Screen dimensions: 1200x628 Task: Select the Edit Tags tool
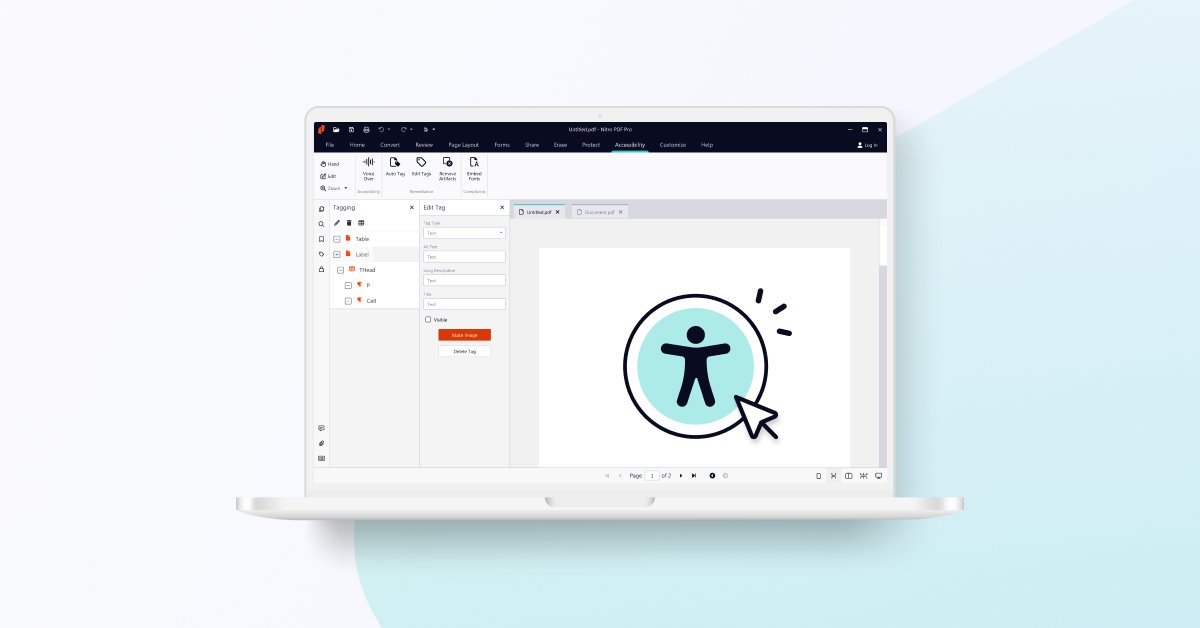(x=421, y=163)
